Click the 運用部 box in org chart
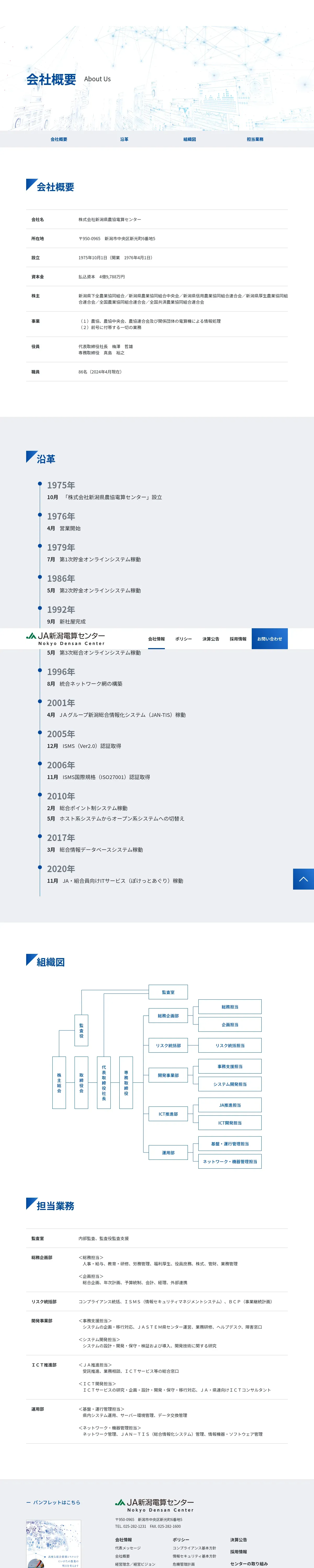Viewport: 314px width, 1568px height. pos(168,1152)
